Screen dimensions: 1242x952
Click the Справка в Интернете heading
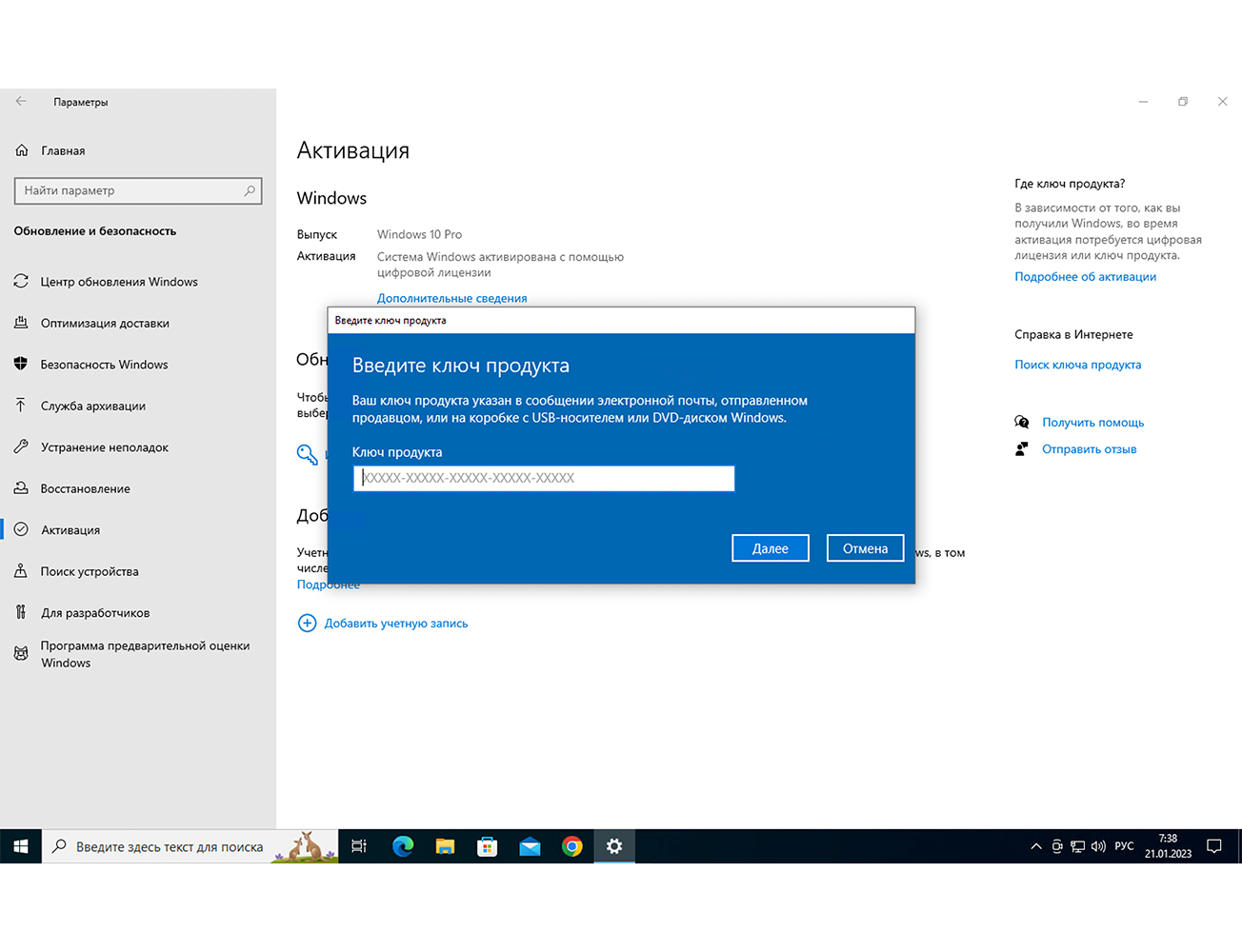tap(1073, 334)
